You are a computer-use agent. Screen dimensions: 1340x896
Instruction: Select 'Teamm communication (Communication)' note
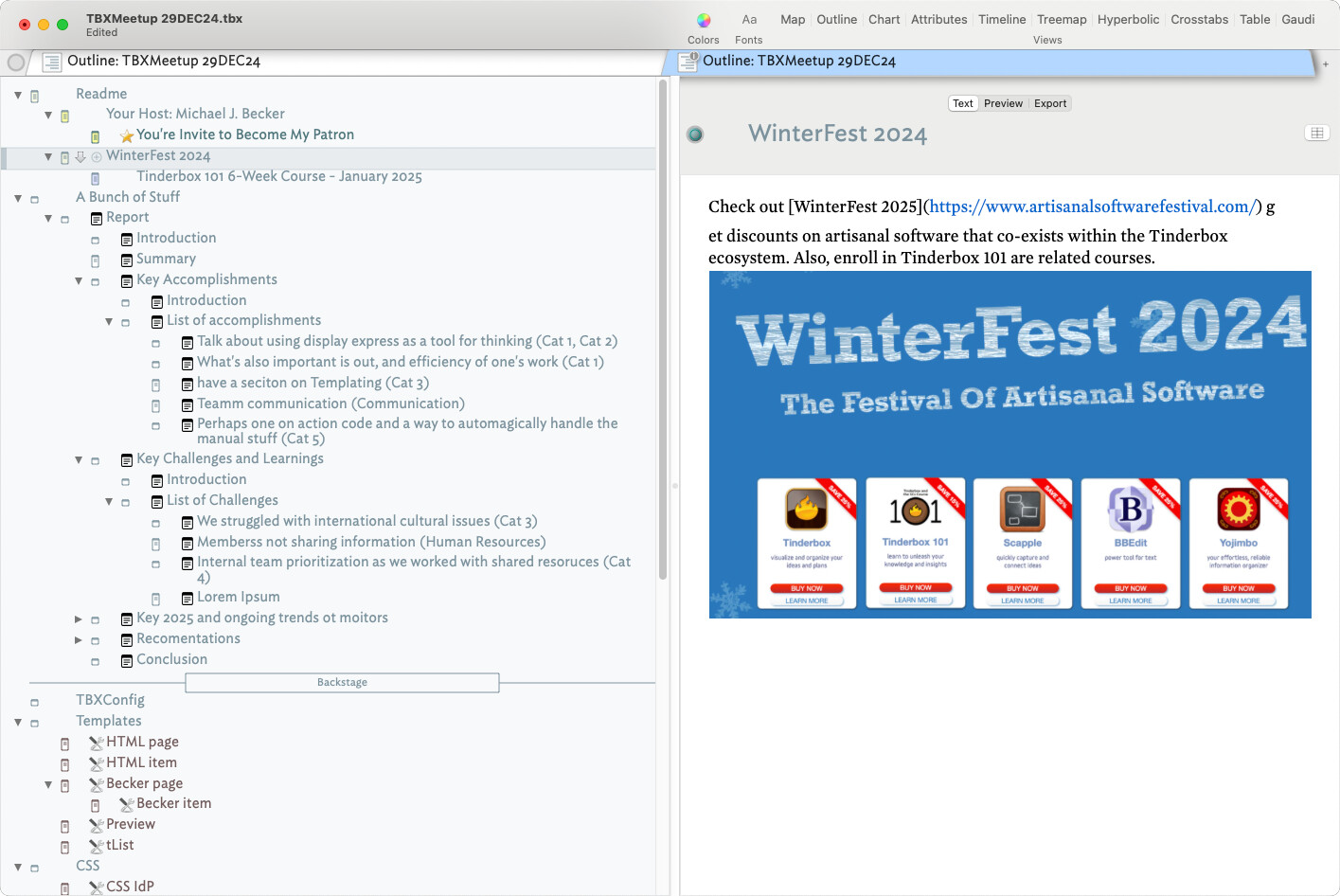(331, 403)
